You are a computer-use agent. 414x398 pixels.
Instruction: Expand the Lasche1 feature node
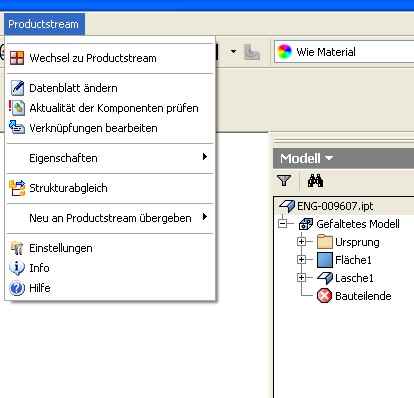(x=301, y=277)
